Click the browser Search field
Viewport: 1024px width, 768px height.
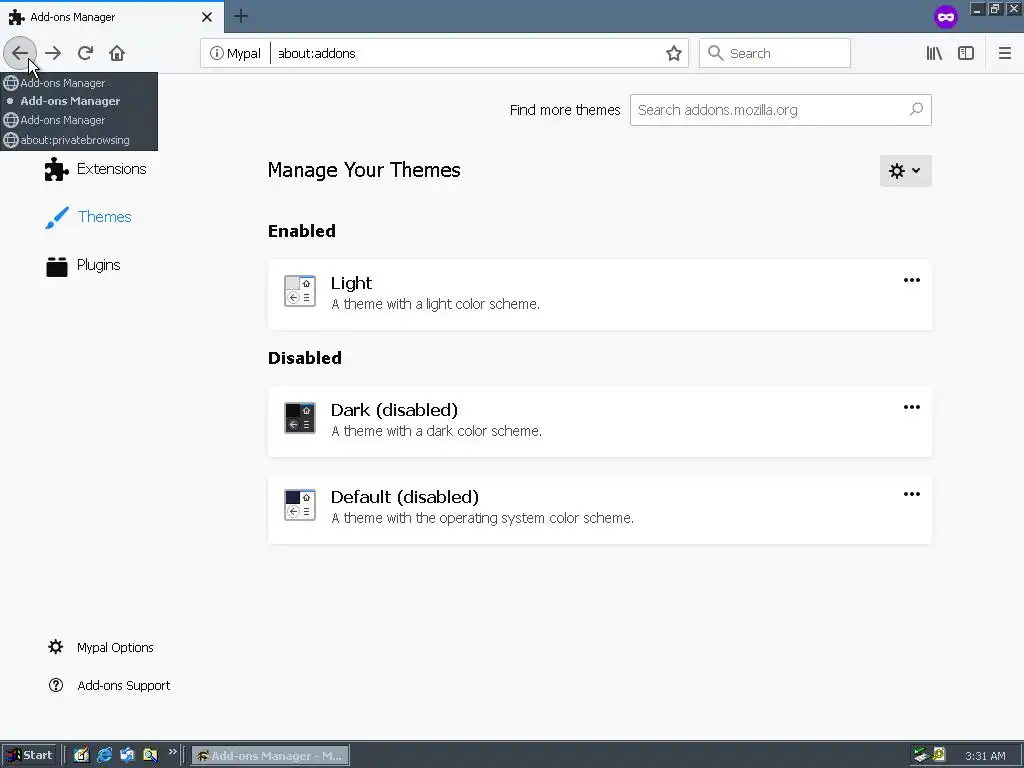(x=775, y=53)
